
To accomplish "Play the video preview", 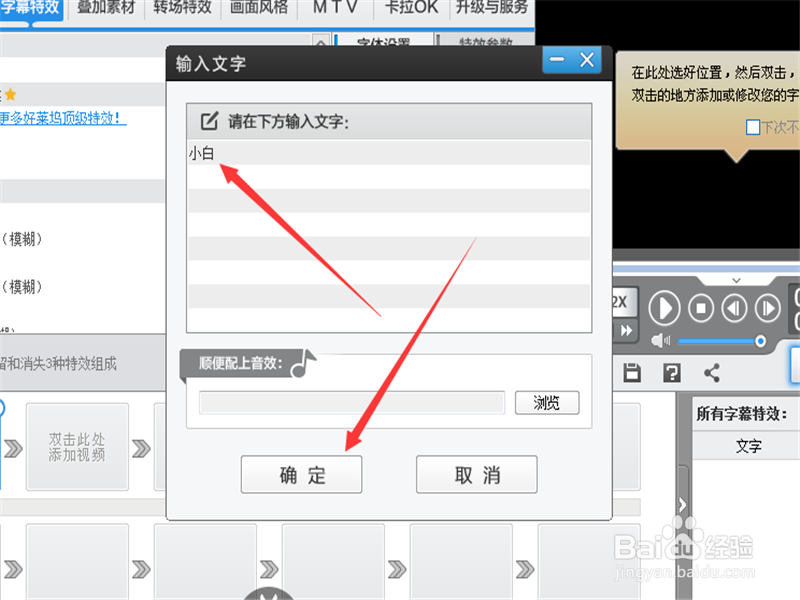I will 664,308.
